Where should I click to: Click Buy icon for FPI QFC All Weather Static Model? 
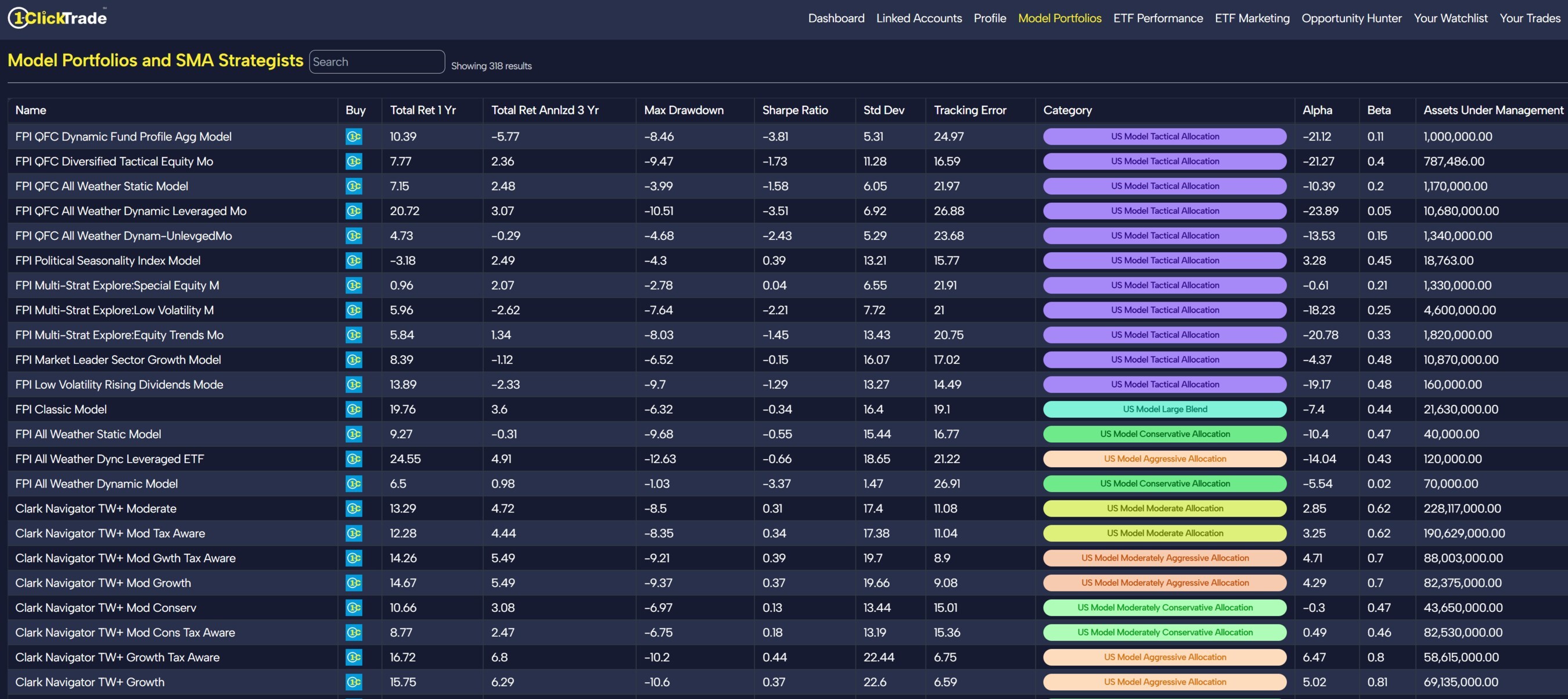click(x=354, y=187)
